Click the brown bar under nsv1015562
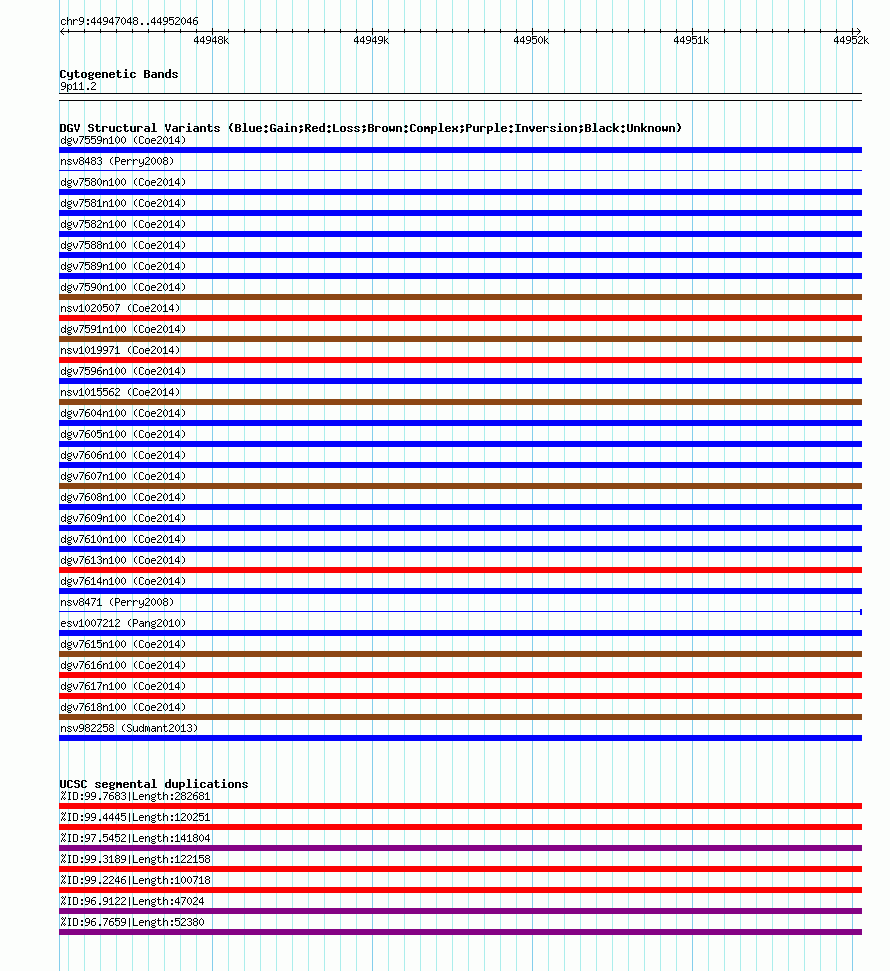The width and height of the screenshot is (890, 971). pyautogui.click(x=461, y=403)
